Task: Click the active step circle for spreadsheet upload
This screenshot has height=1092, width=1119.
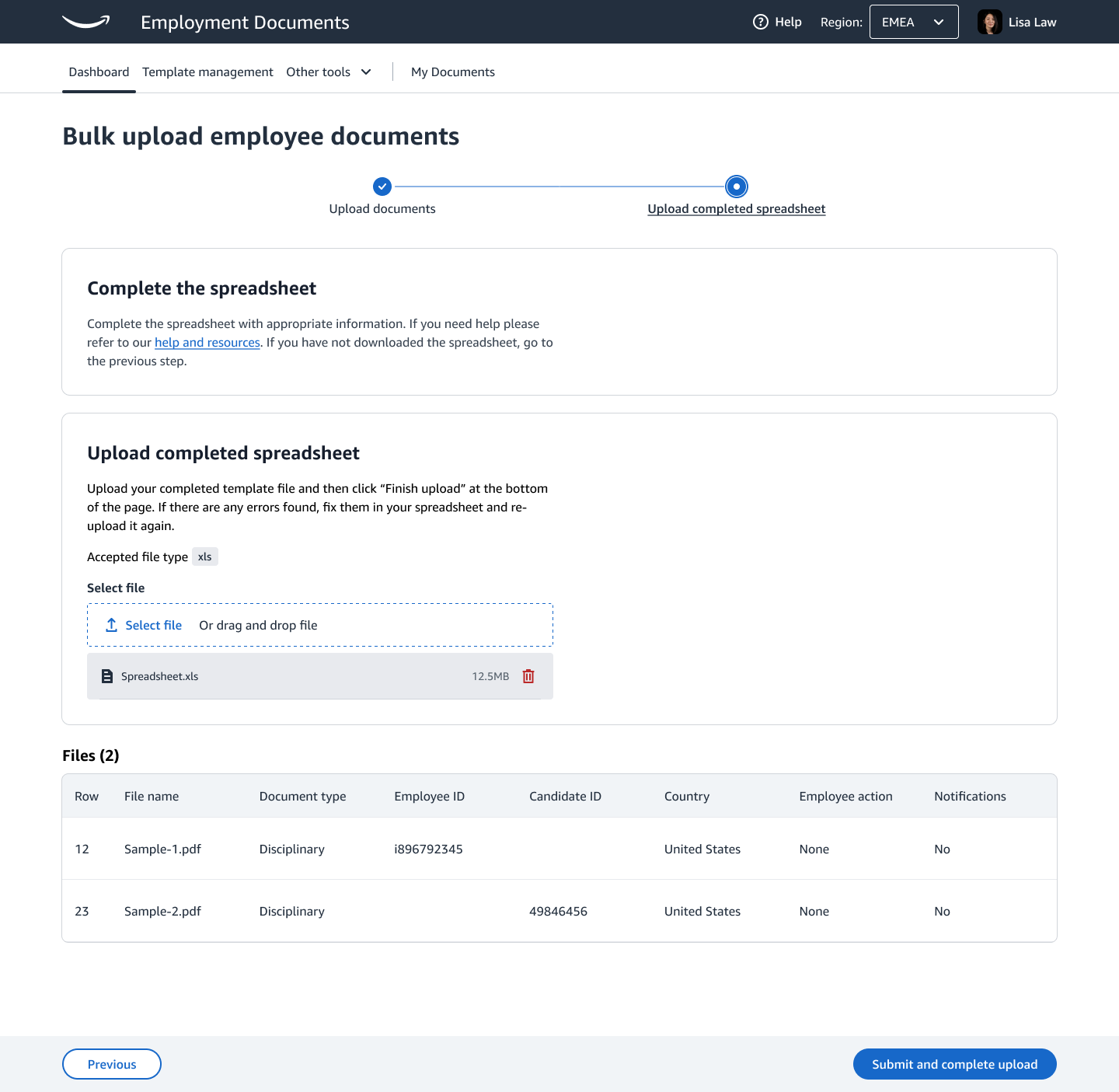Action: (737, 187)
